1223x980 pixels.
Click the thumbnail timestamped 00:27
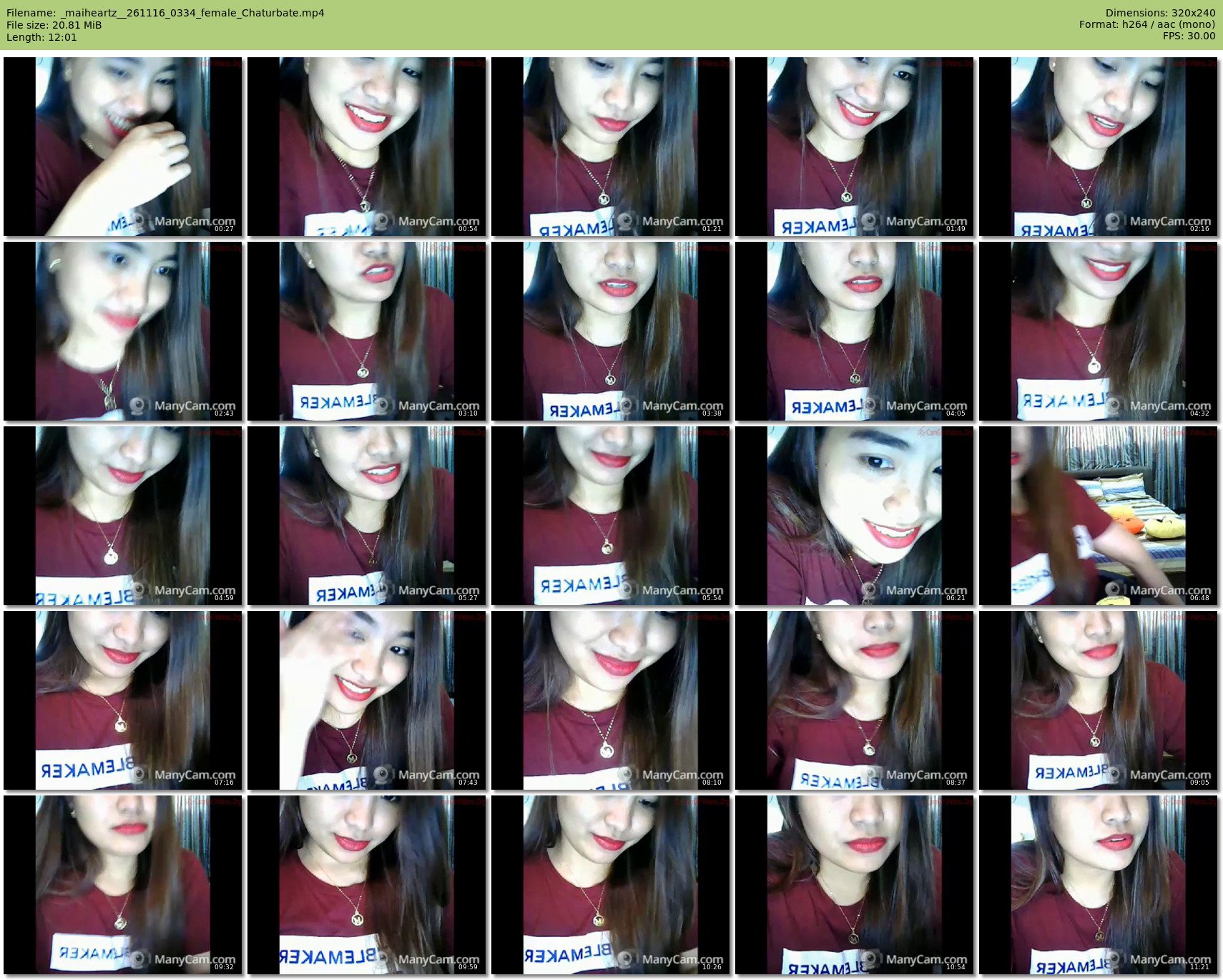point(123,147)
